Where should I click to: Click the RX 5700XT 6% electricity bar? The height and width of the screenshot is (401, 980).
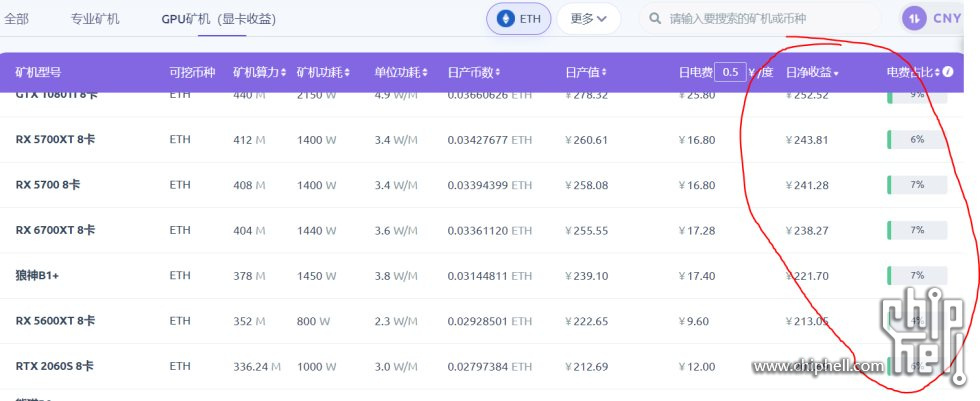(x=917, y=139)
